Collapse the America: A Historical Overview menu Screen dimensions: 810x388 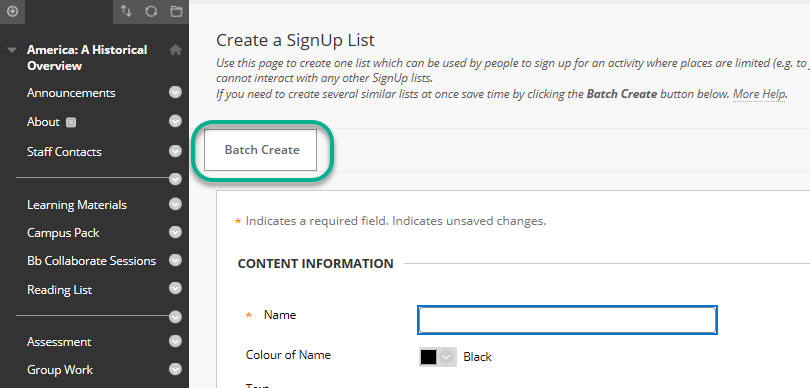click(x=12, y=50)
